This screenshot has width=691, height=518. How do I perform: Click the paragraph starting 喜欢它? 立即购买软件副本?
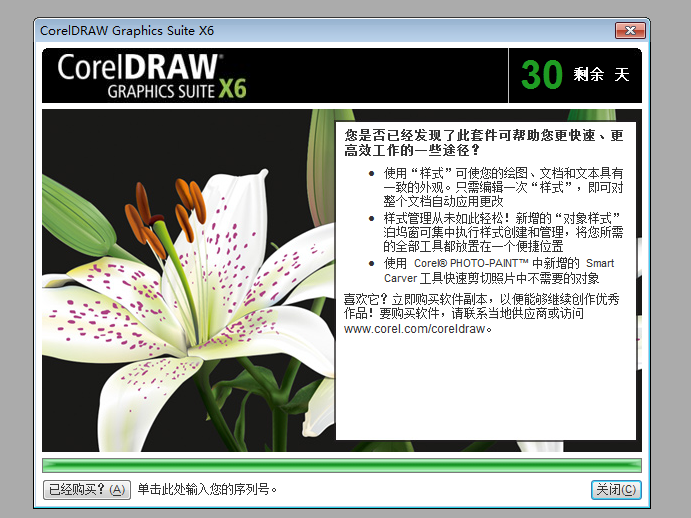(x=482, y=313)
